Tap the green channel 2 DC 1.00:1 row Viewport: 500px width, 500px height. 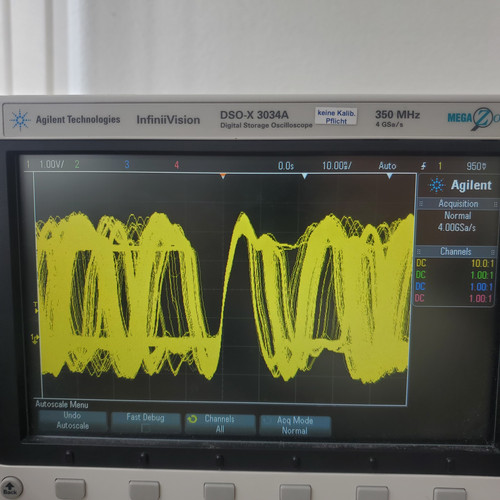(x=454, y=275)
